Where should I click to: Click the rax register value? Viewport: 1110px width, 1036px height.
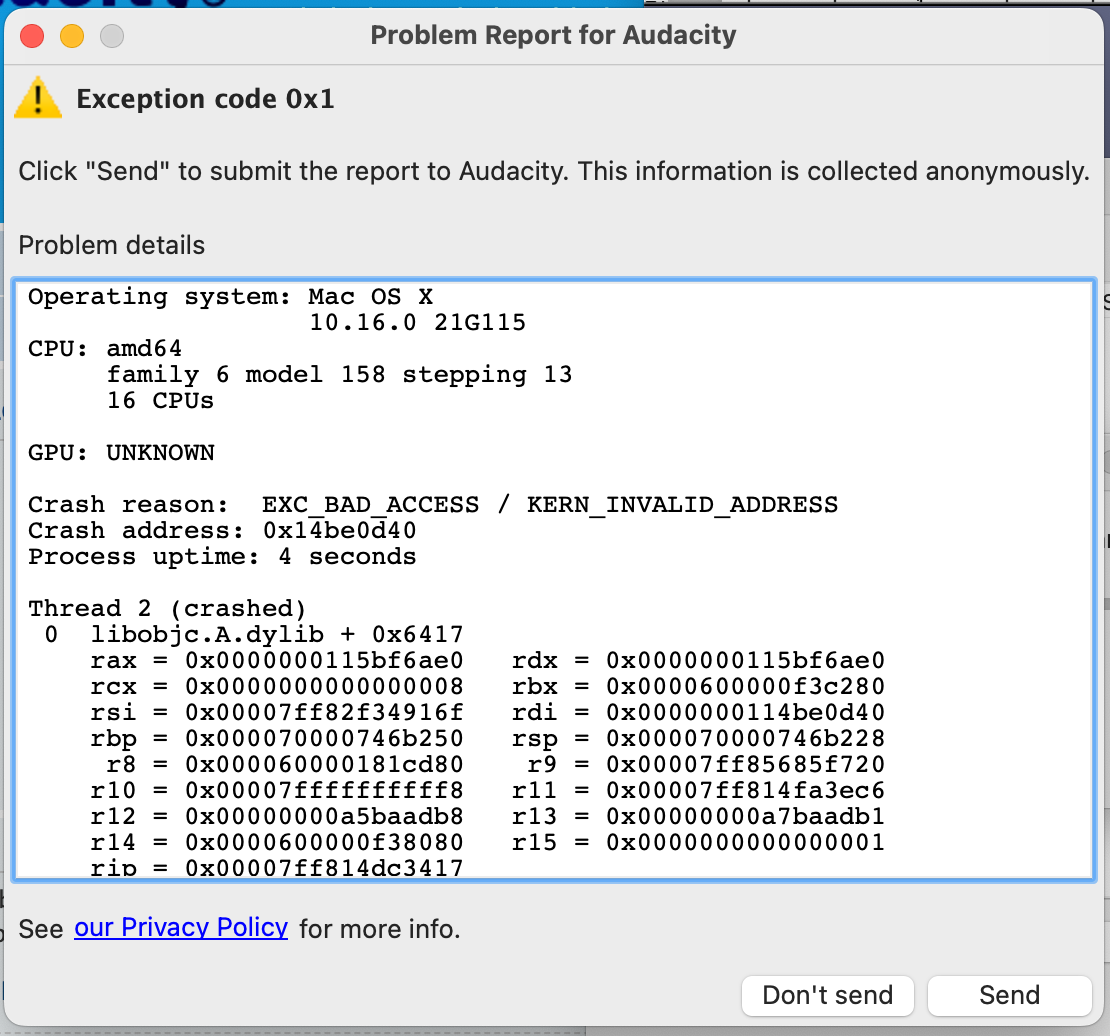[x=324, y=661]
